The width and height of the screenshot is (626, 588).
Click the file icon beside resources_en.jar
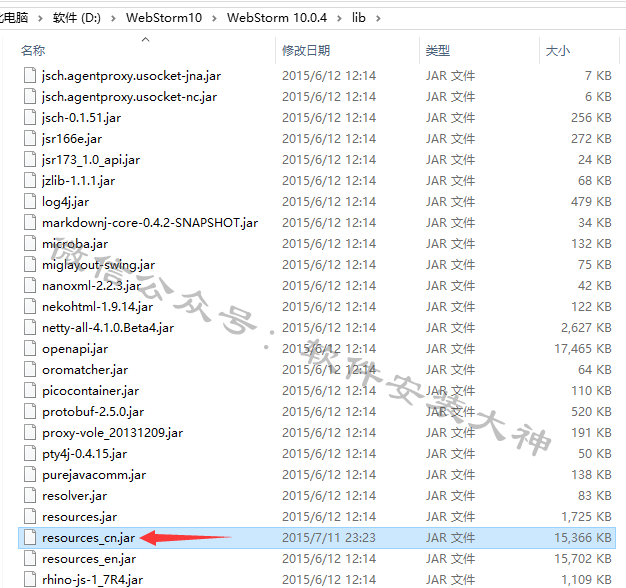point(30,559)
